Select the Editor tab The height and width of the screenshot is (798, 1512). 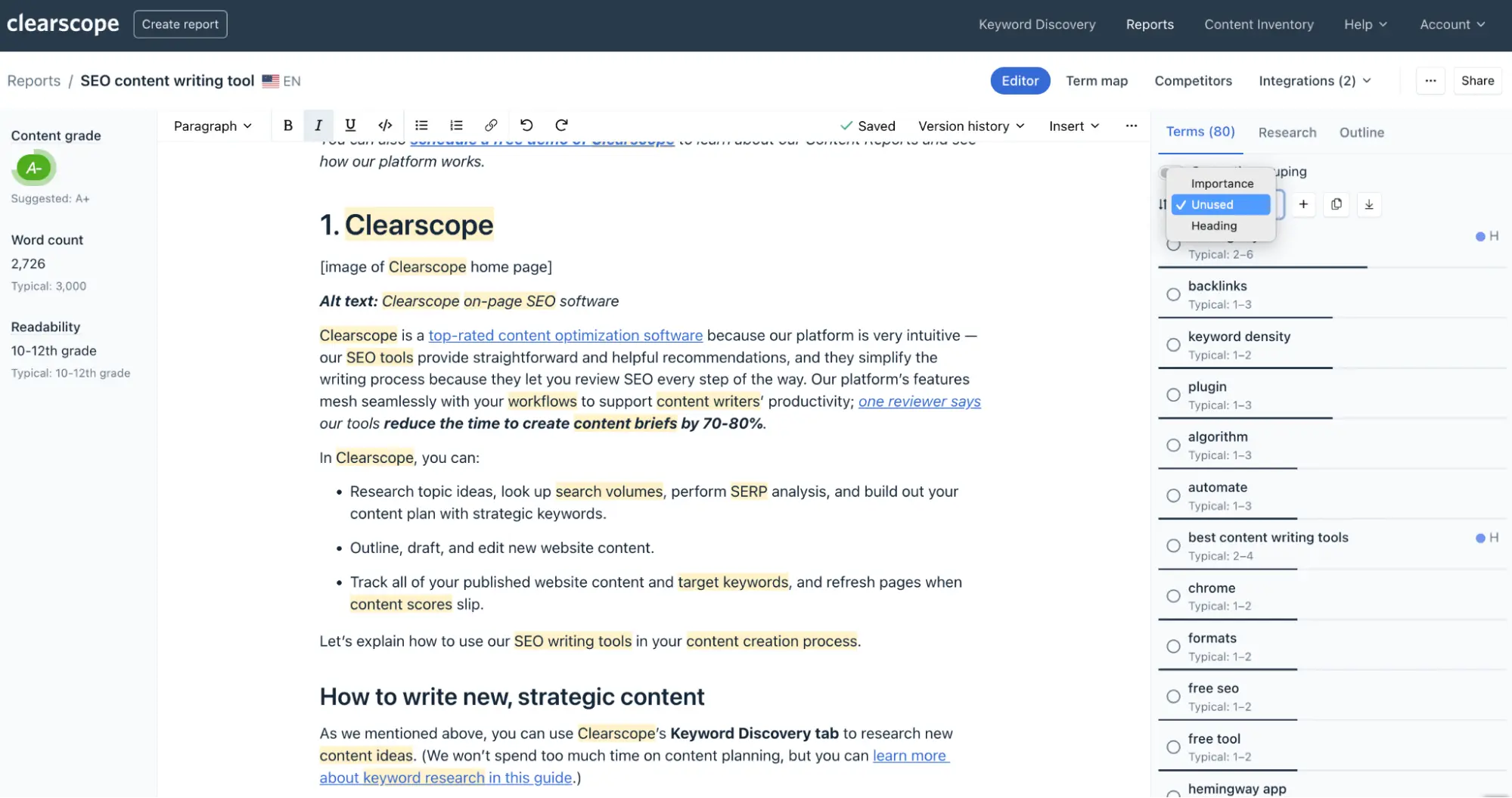pyautogui.click(x=1020, y=81)
